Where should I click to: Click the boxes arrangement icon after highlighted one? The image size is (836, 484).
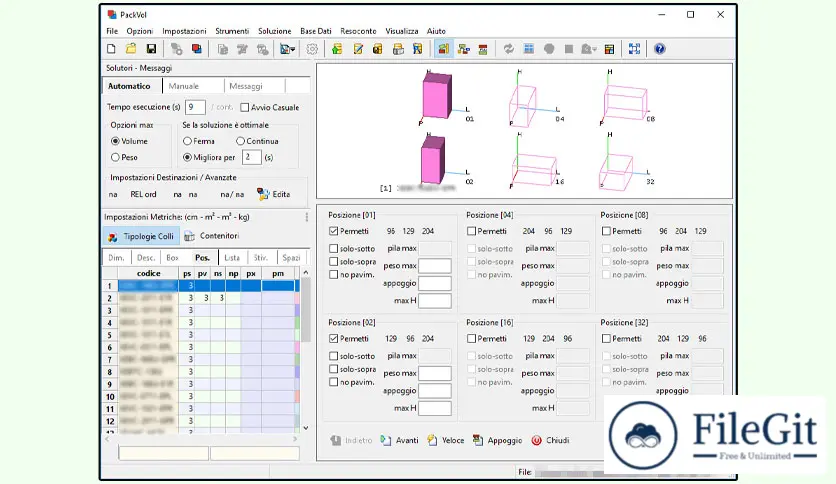tap(463, 49)
